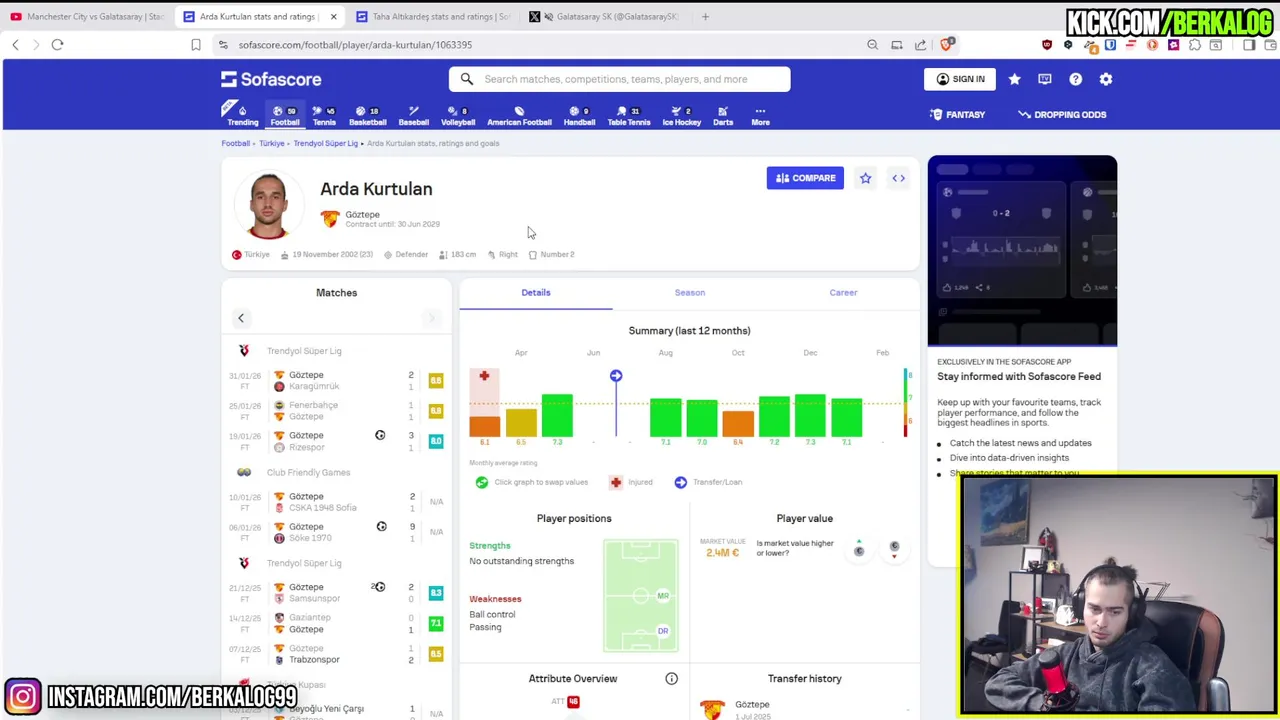Switch to Taha Altıkardeş stats browser tab
This screenshot has width=1280, height=720.
(x=432, y=16)
